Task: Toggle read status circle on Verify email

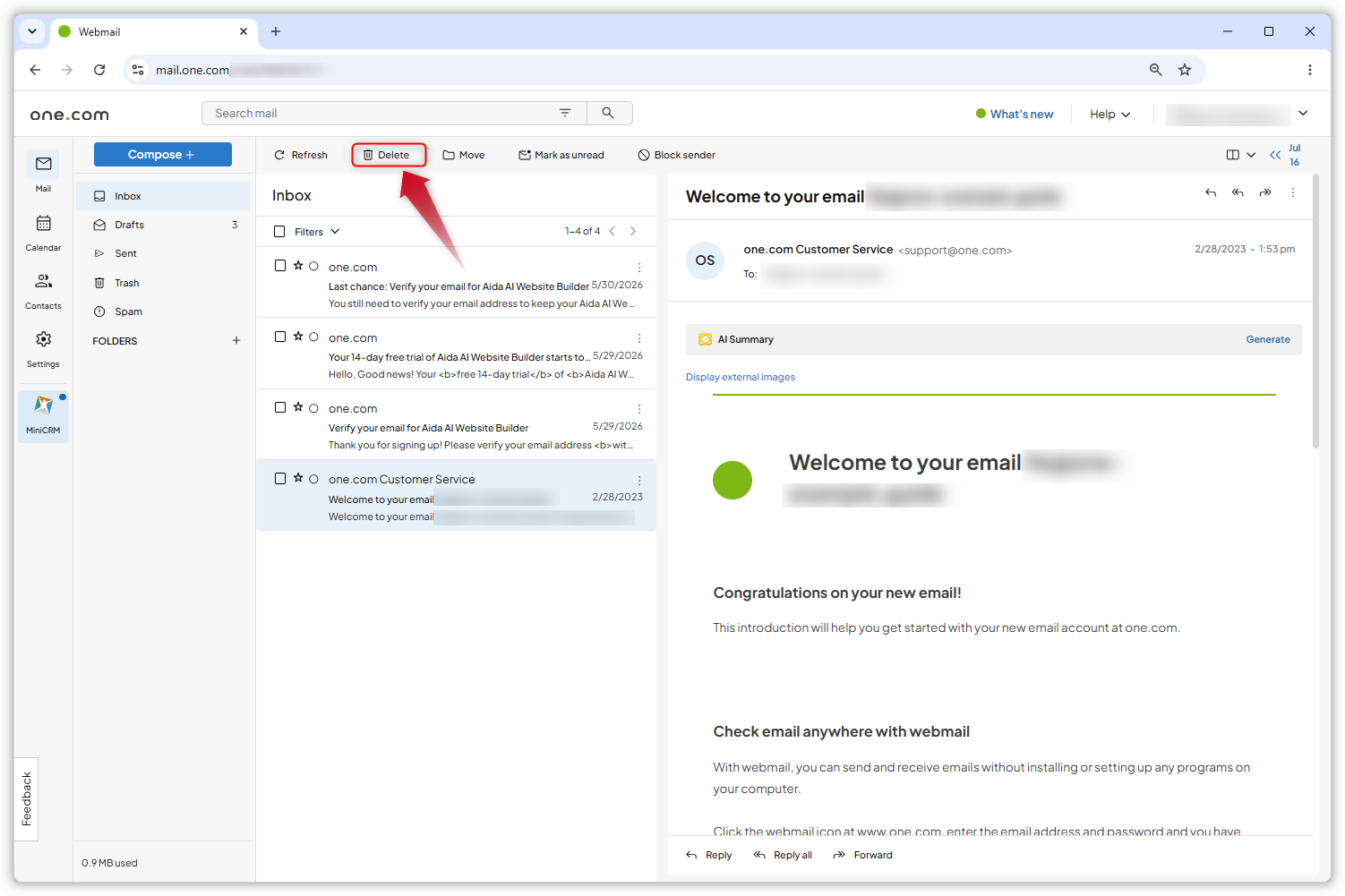Action: [313, 408]
